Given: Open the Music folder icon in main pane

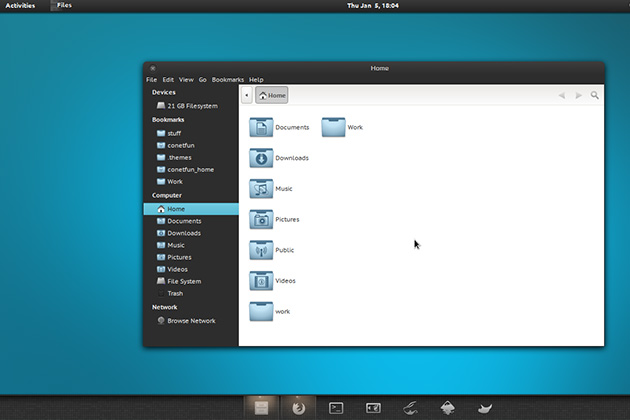Looking at the screenshot, I should (x=261, y=189).
